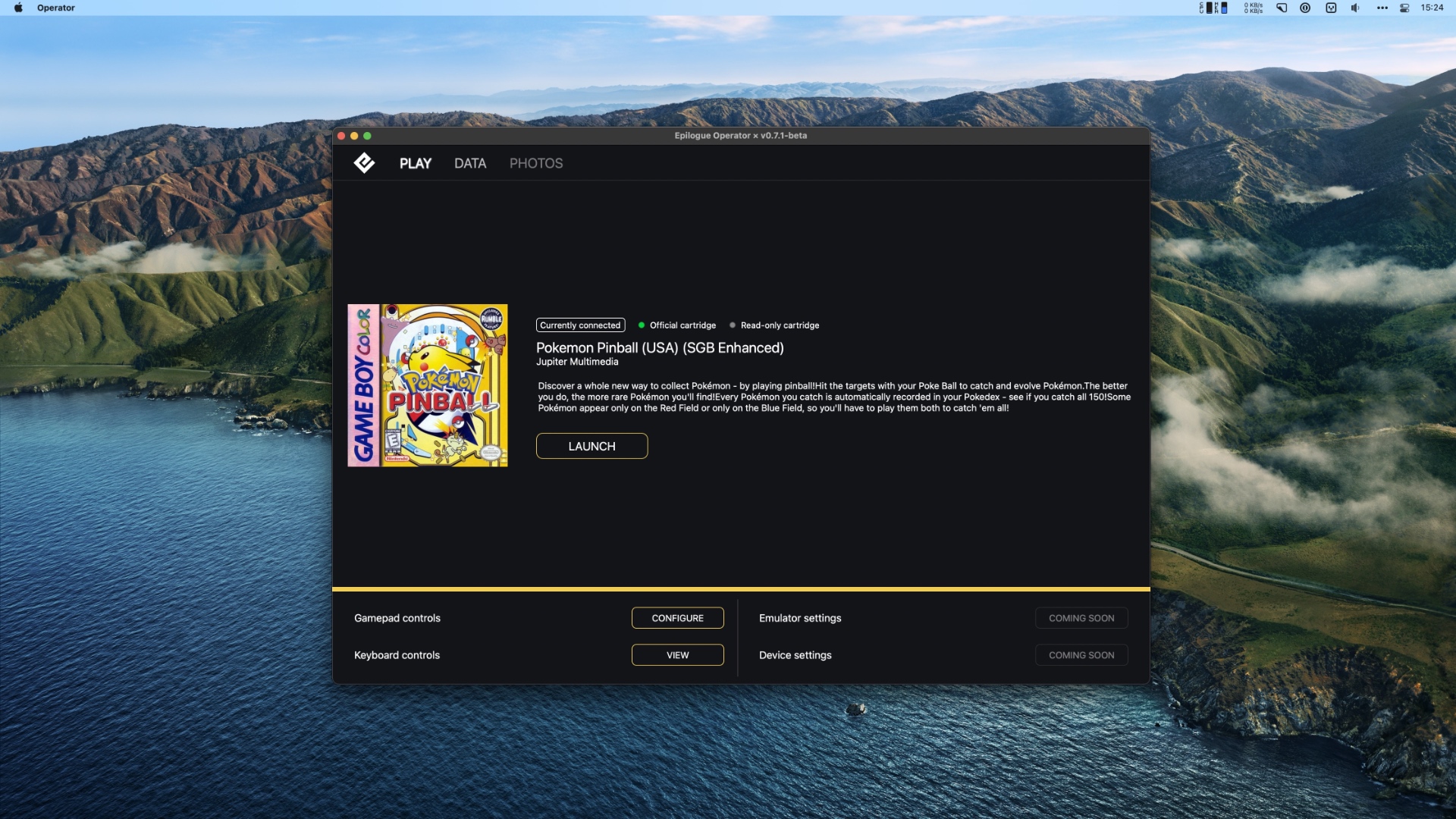The height and width of the screenshot is (819, 1456).
Task: Open the volume control in menu bar
Action: pos(1355,8)
